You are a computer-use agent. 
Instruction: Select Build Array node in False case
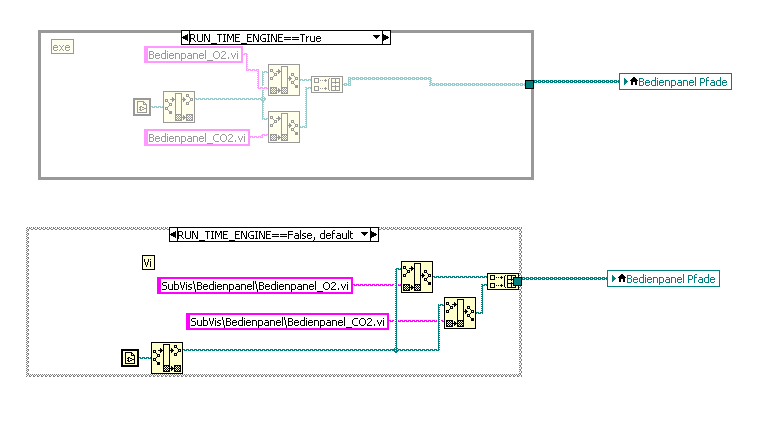(501, 281)
